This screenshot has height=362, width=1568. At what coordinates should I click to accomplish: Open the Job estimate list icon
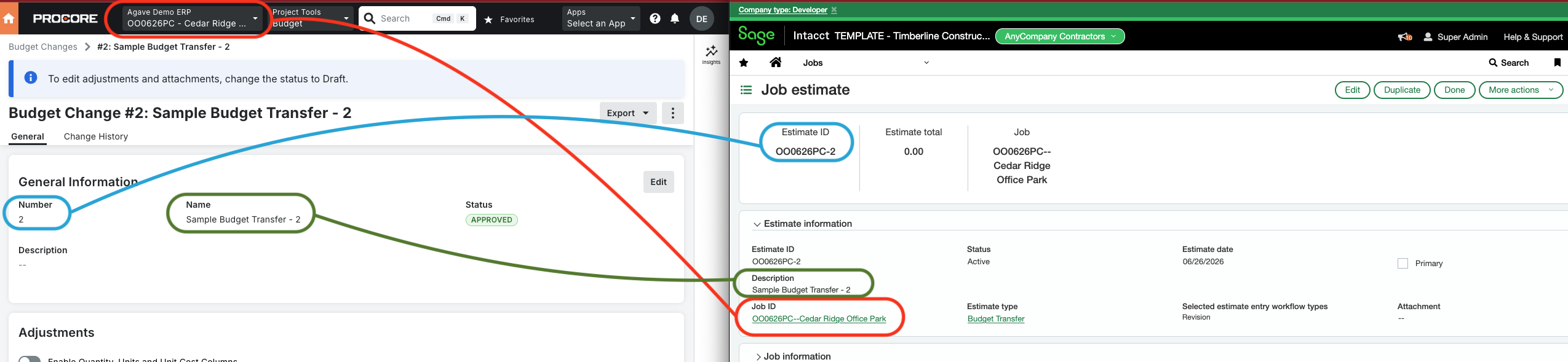(x=746, y=90)
